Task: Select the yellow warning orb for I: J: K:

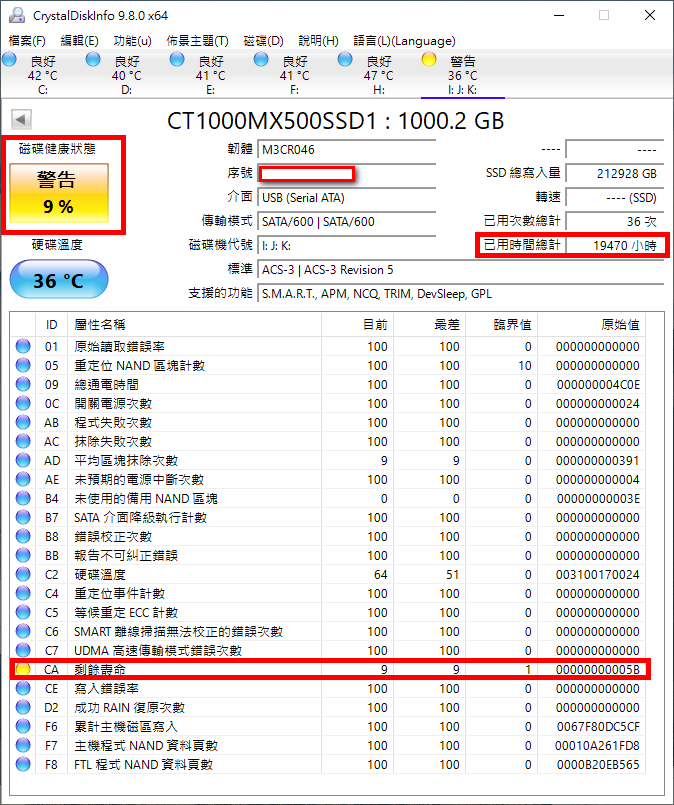Action: [x=429, y=60]
